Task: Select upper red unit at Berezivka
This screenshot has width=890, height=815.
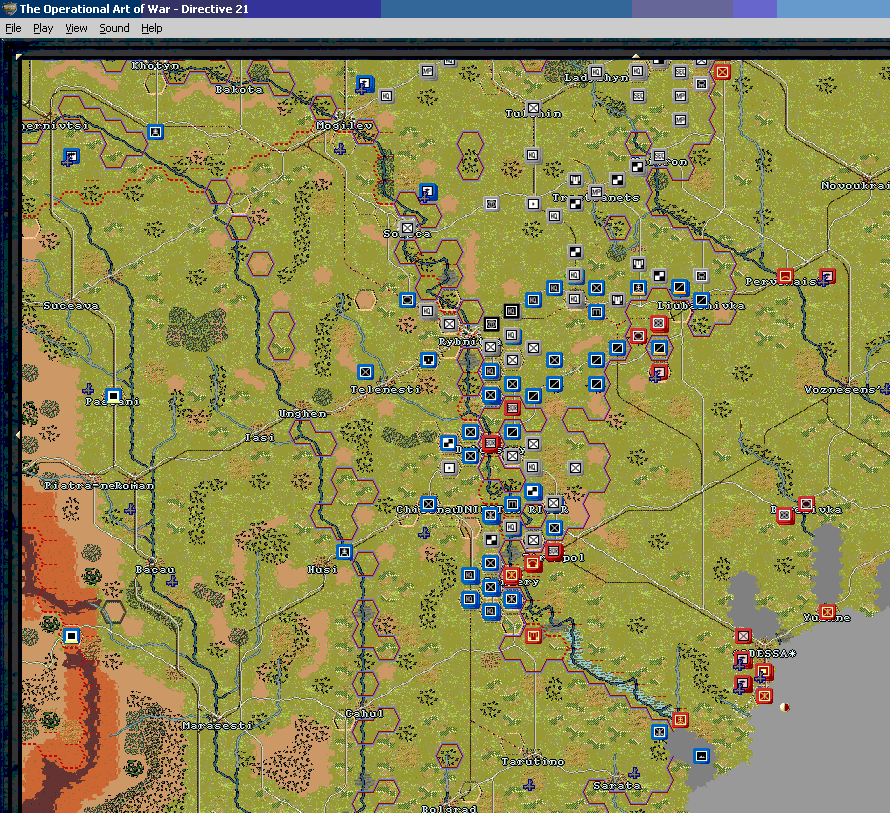Action: 806,503
